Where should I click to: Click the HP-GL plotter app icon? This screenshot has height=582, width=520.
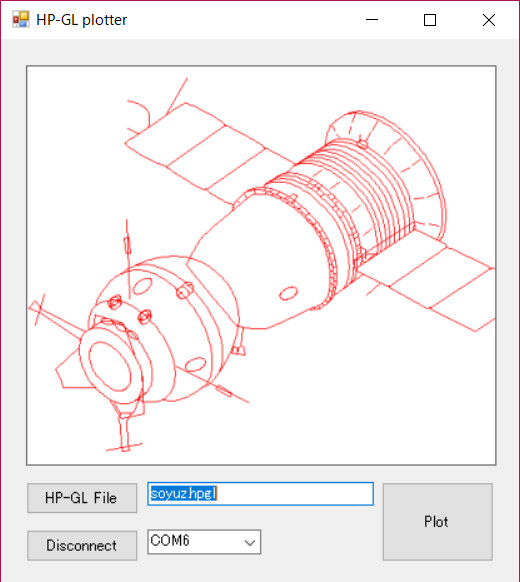click(x=21, y=20)
